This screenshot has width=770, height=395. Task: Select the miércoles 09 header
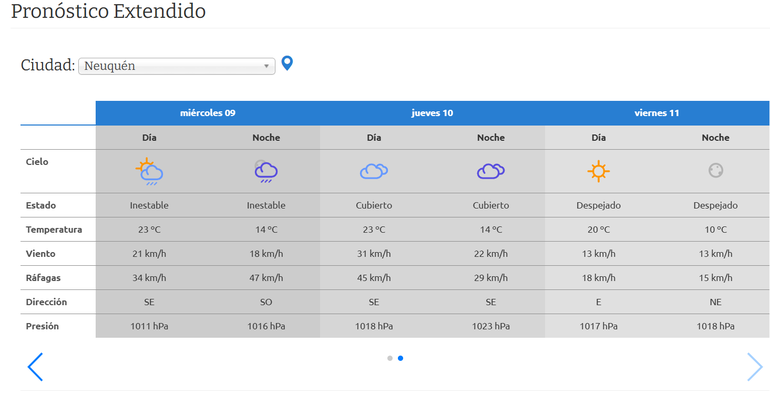pyautogui.click(x=208, y=113)
